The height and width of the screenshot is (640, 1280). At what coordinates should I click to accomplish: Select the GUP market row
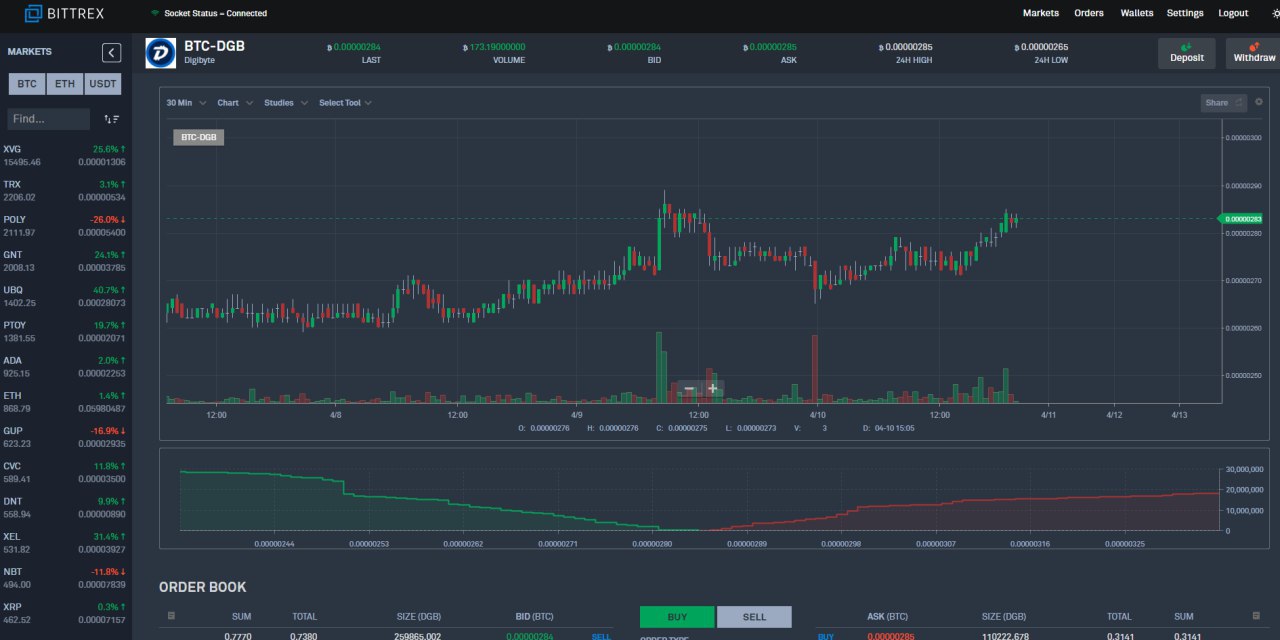pos(65,437)
